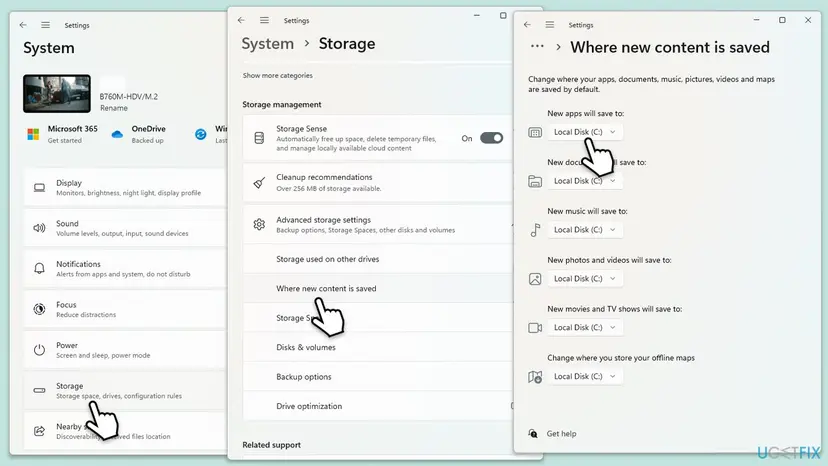The width and height of the screenshot is (828, 466).
Task: Turn off the Storage Sense toggle
Action: click(491, 138)
